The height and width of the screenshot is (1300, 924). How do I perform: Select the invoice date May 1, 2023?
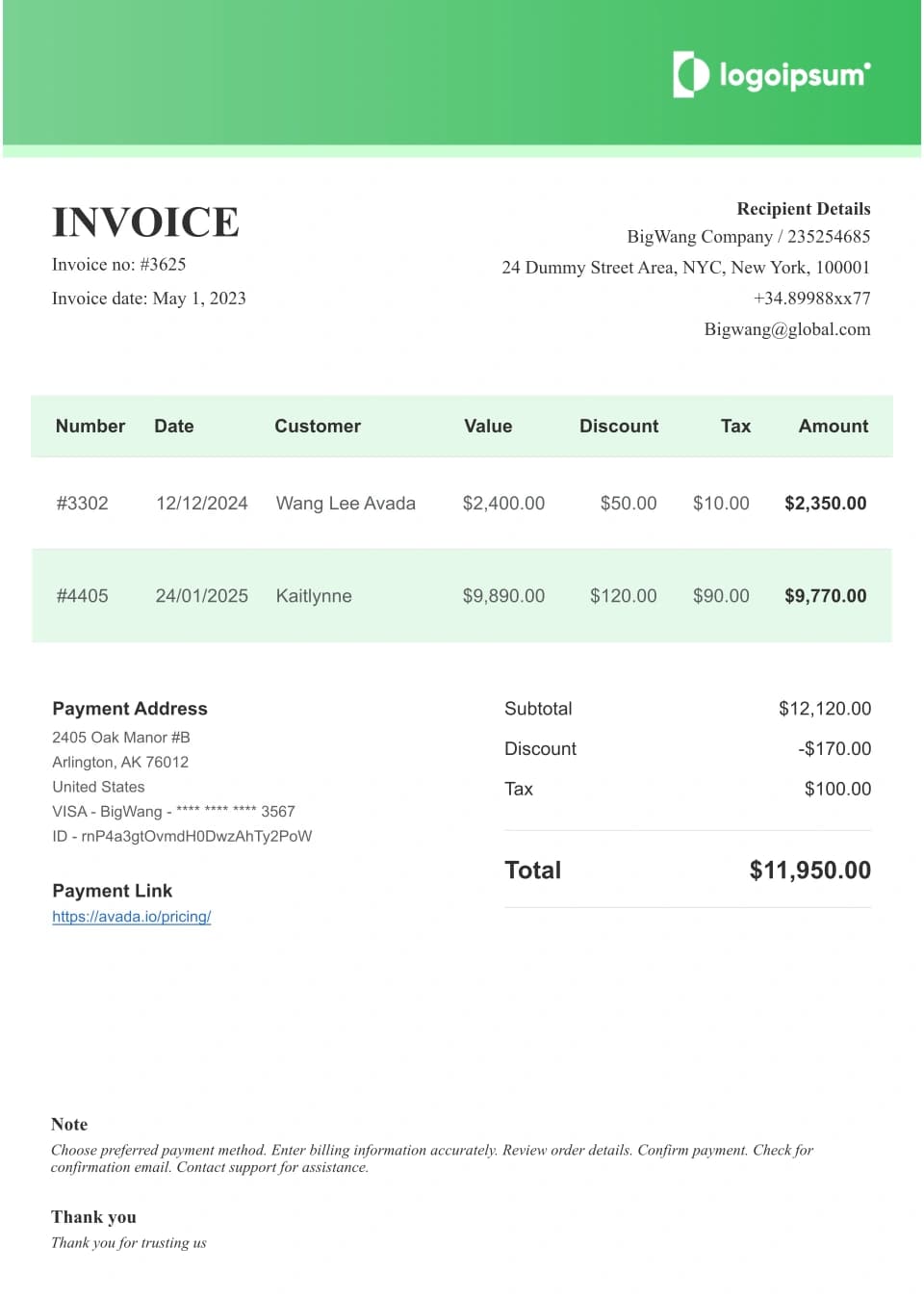149,299
